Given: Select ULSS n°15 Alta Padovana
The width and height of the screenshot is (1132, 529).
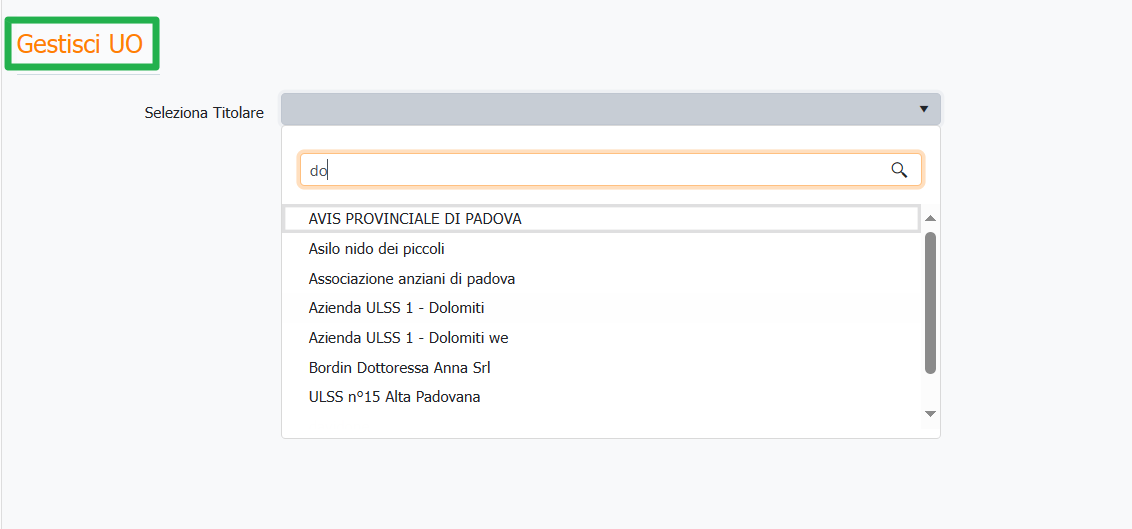Looking at the screenshot, I should (395, 397).
